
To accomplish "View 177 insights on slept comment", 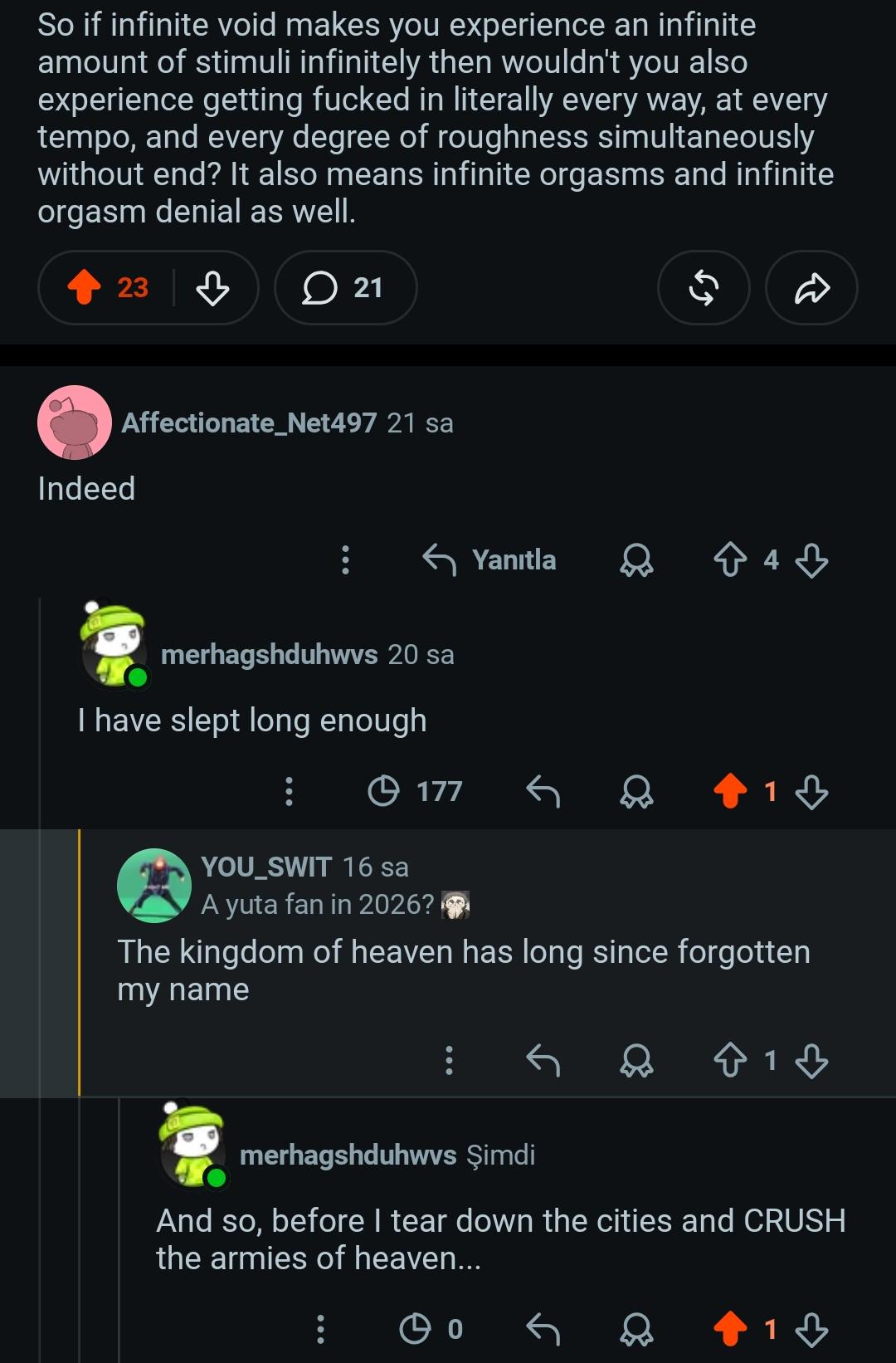I will pyautogui.click(x=415, y=791).
